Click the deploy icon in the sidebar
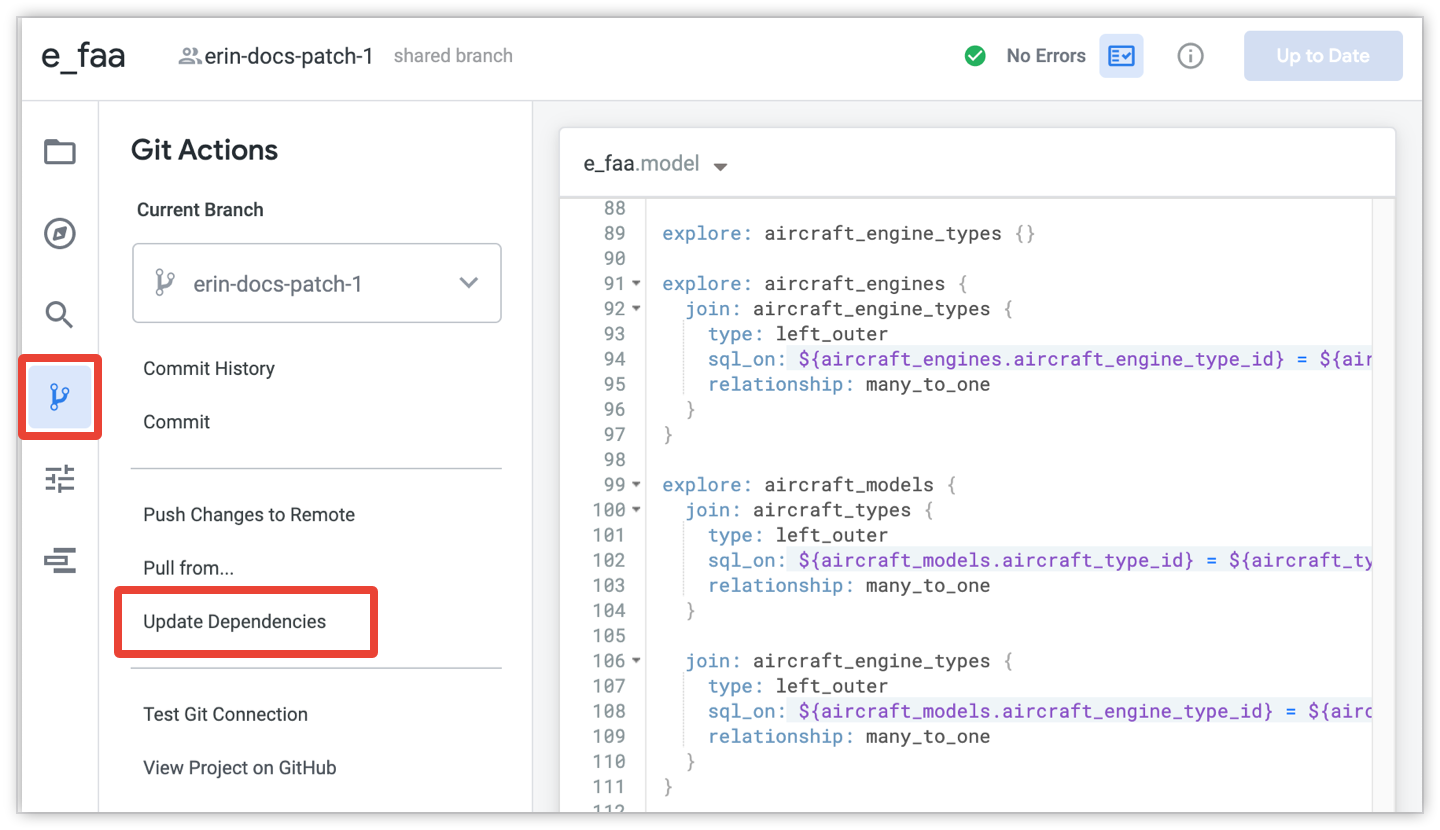Screen dimensions: 1440x830 60,562
